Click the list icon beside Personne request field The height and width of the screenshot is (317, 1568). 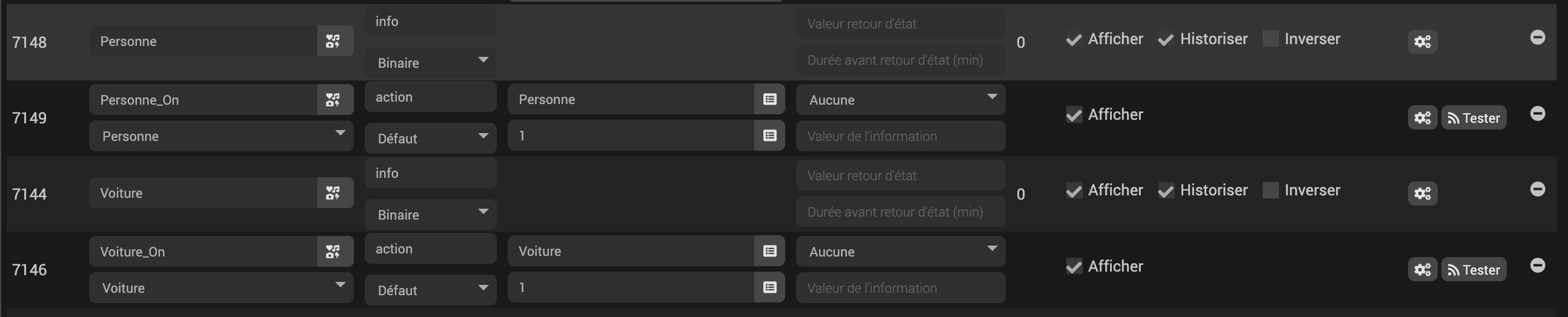pyautogui.click(x=769, y=100)
